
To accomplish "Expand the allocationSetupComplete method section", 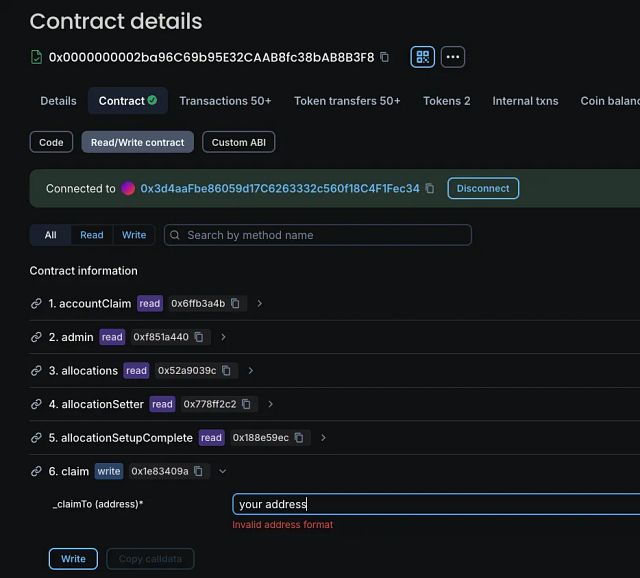I will click(323, 437).
